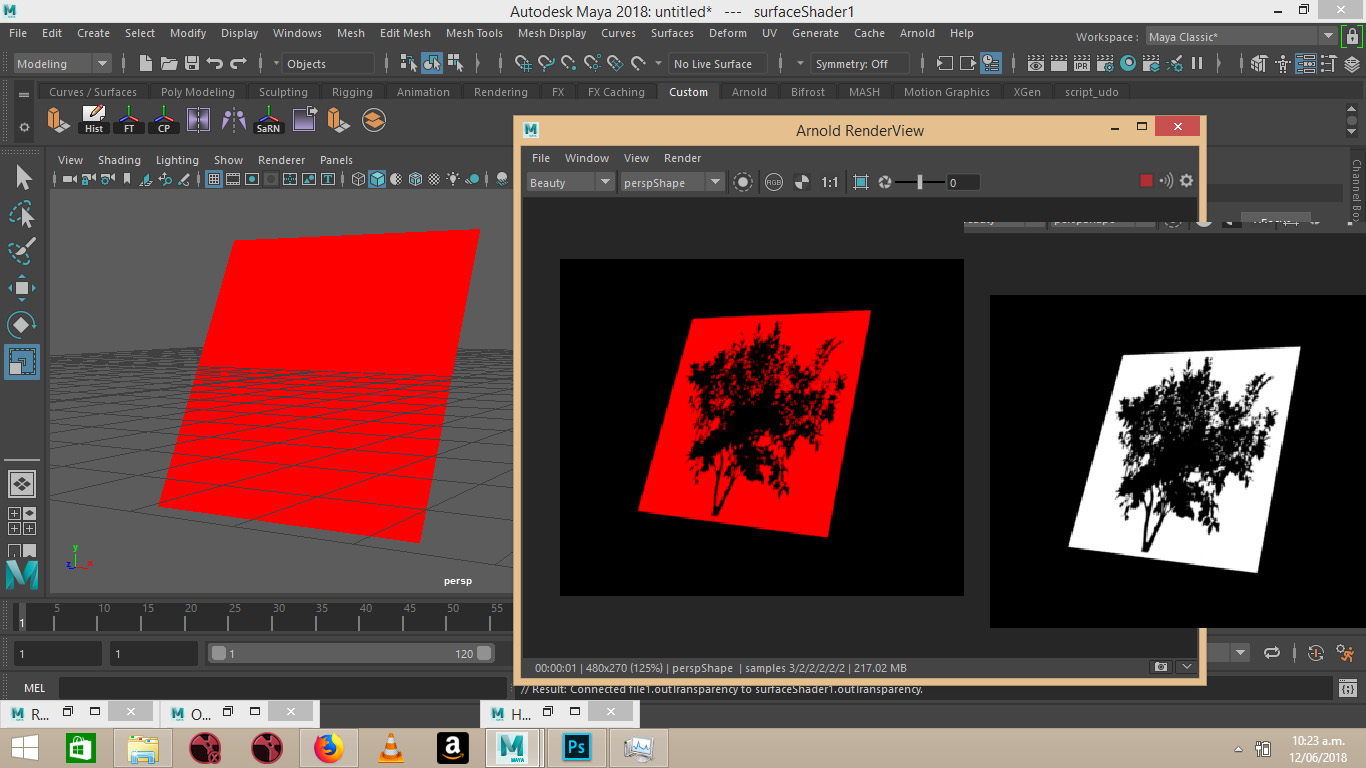Click the SaRN shelf icon
This screenshot has width=1366, height=768.
pos(268,120)
